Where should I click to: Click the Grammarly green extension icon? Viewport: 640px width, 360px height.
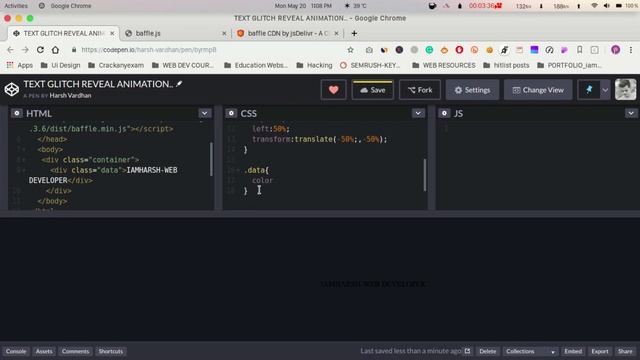[429, 50]
